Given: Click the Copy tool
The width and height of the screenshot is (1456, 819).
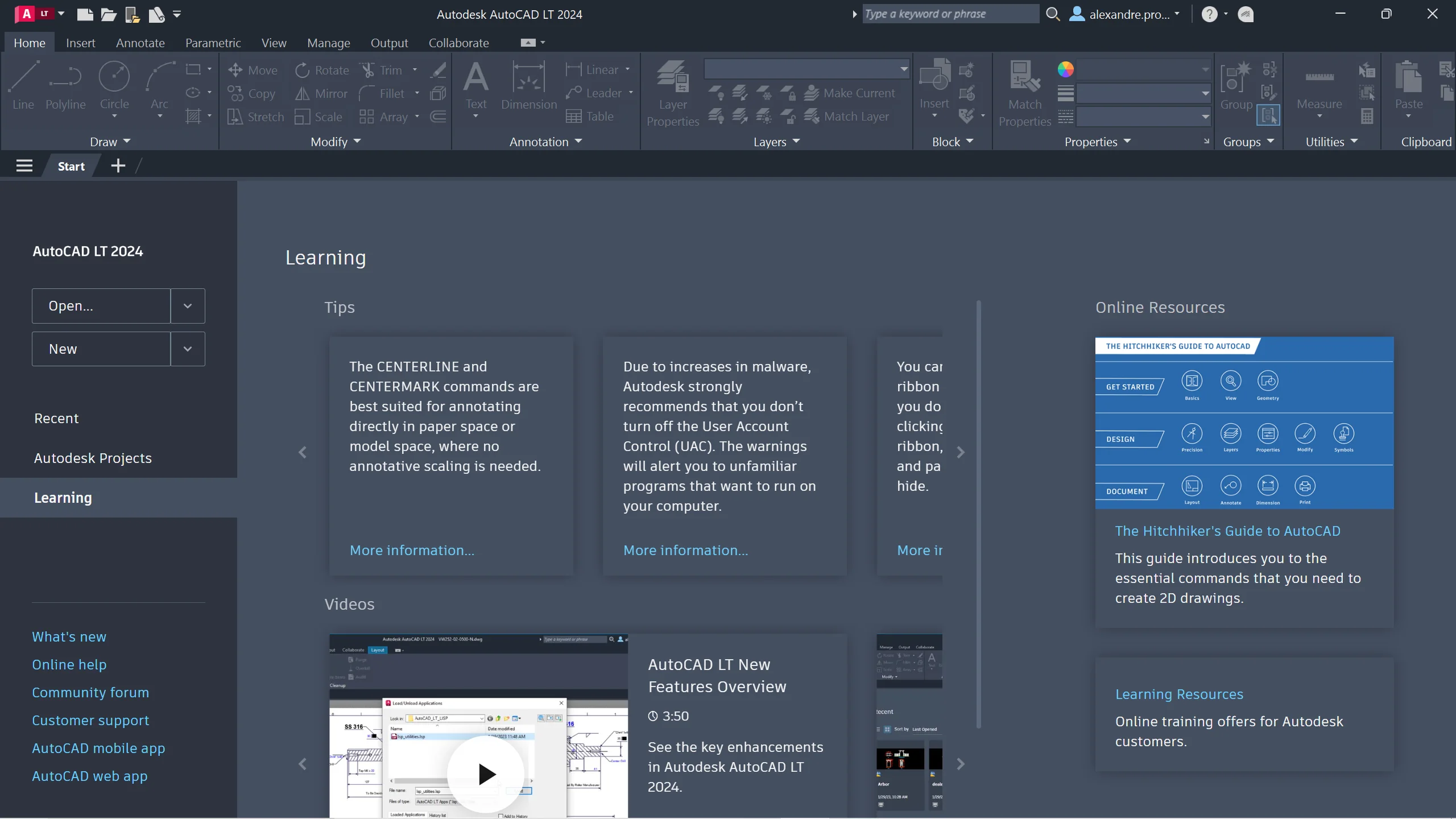Looking at the screenshot, I should [x=251, y=93].
